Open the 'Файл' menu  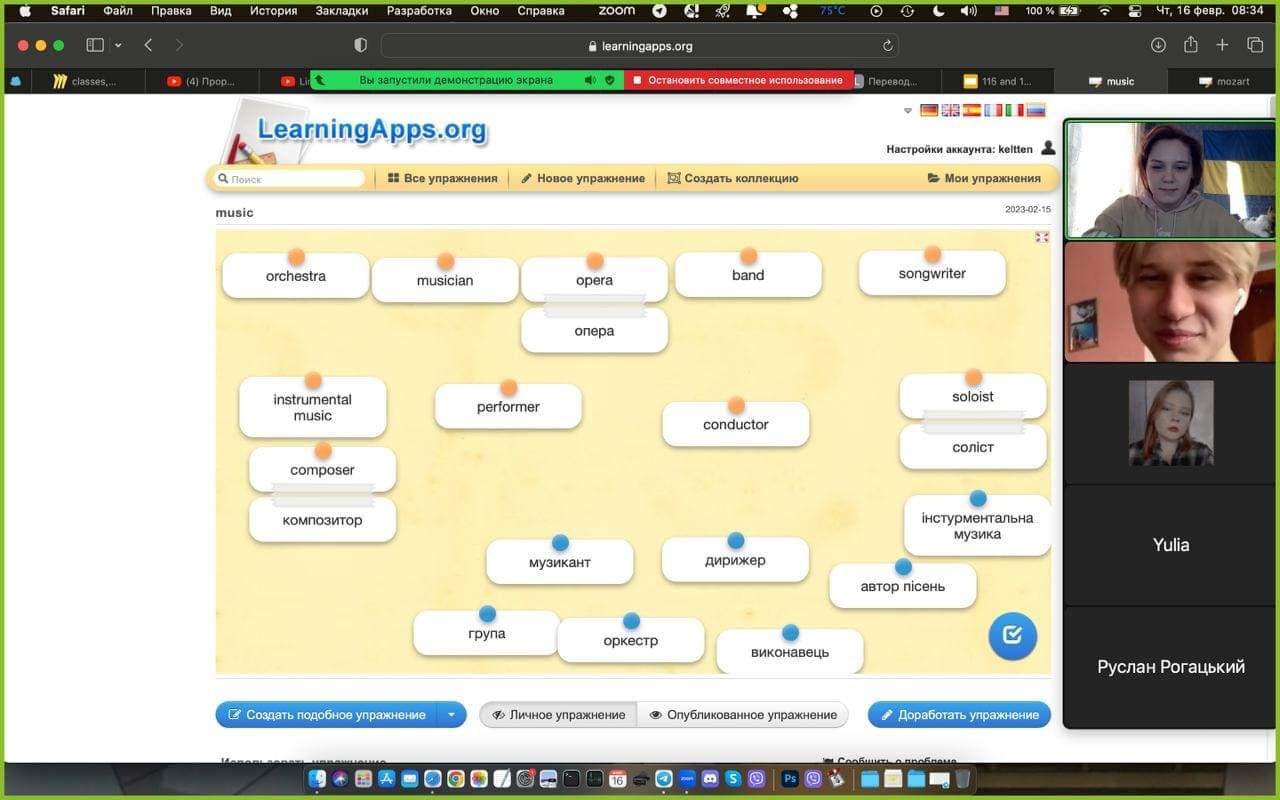point(117,11)
